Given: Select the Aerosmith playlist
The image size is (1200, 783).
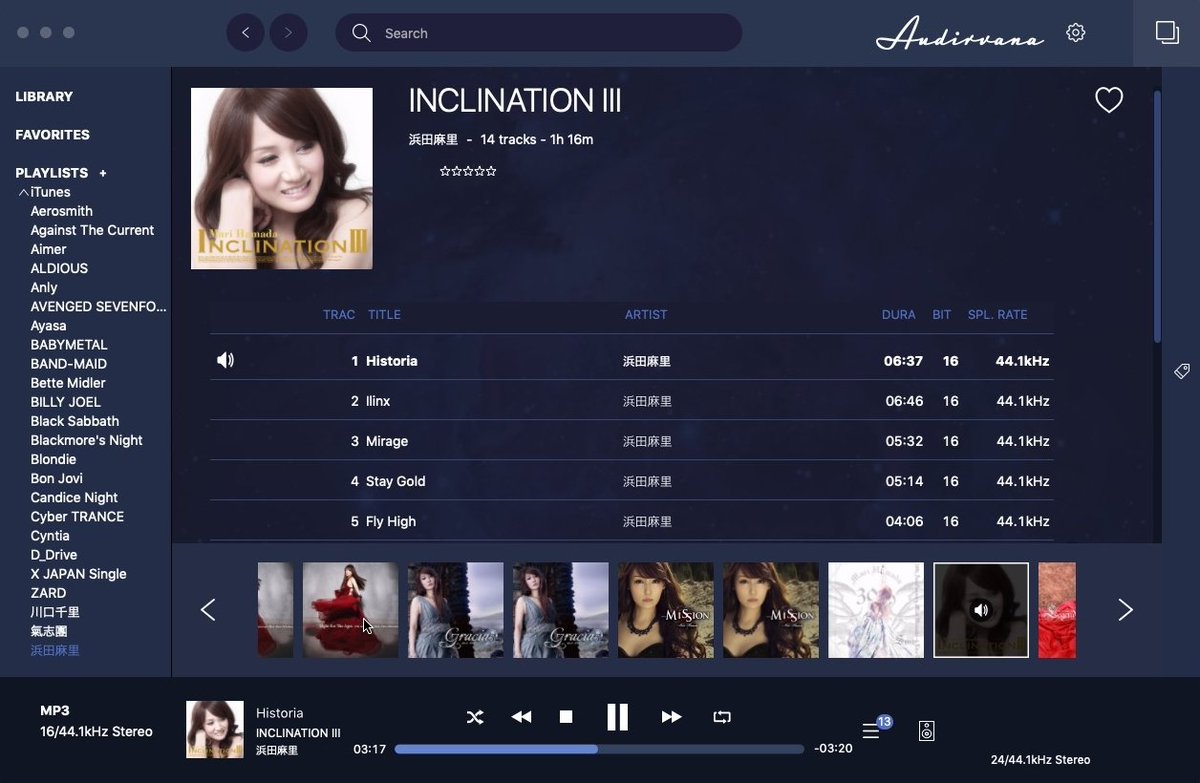Looking at the screenshot, I should coord(61,211).
